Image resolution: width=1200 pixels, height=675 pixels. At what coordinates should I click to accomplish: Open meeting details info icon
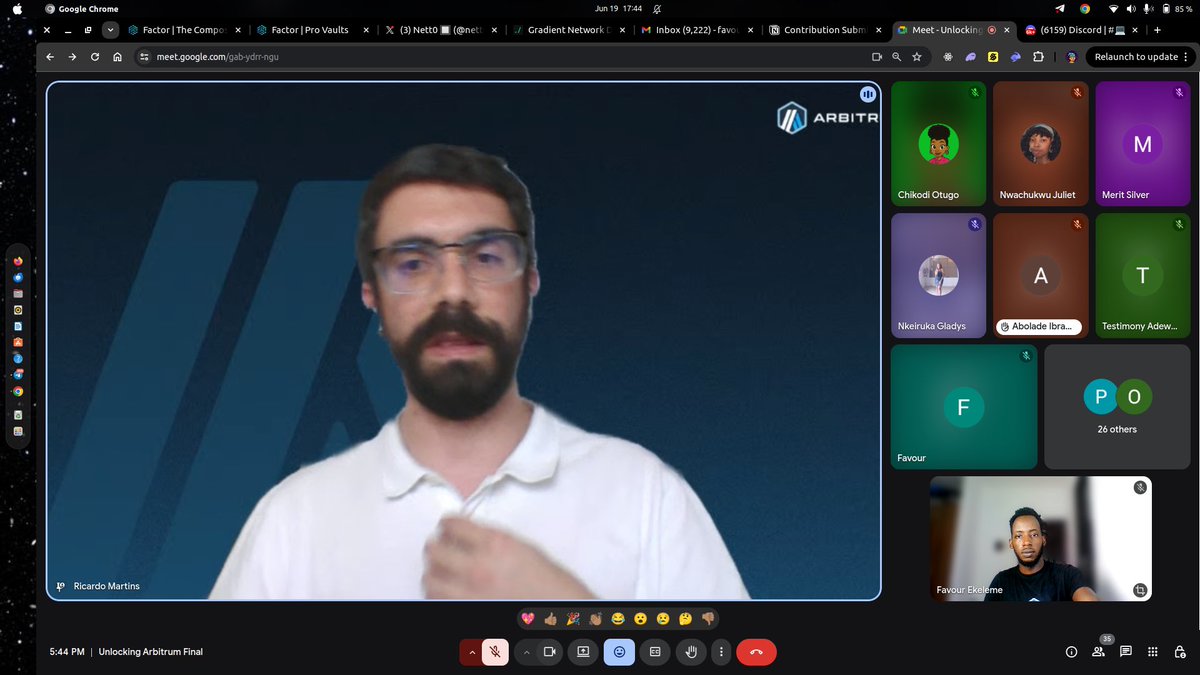1071,652
